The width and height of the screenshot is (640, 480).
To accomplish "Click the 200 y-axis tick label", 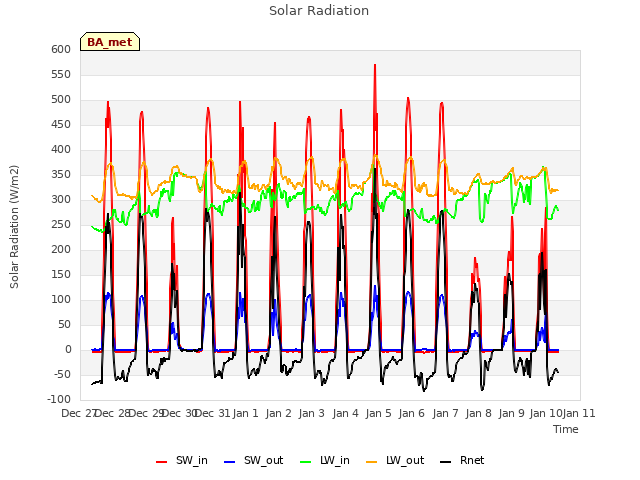I will coord(61,249).
